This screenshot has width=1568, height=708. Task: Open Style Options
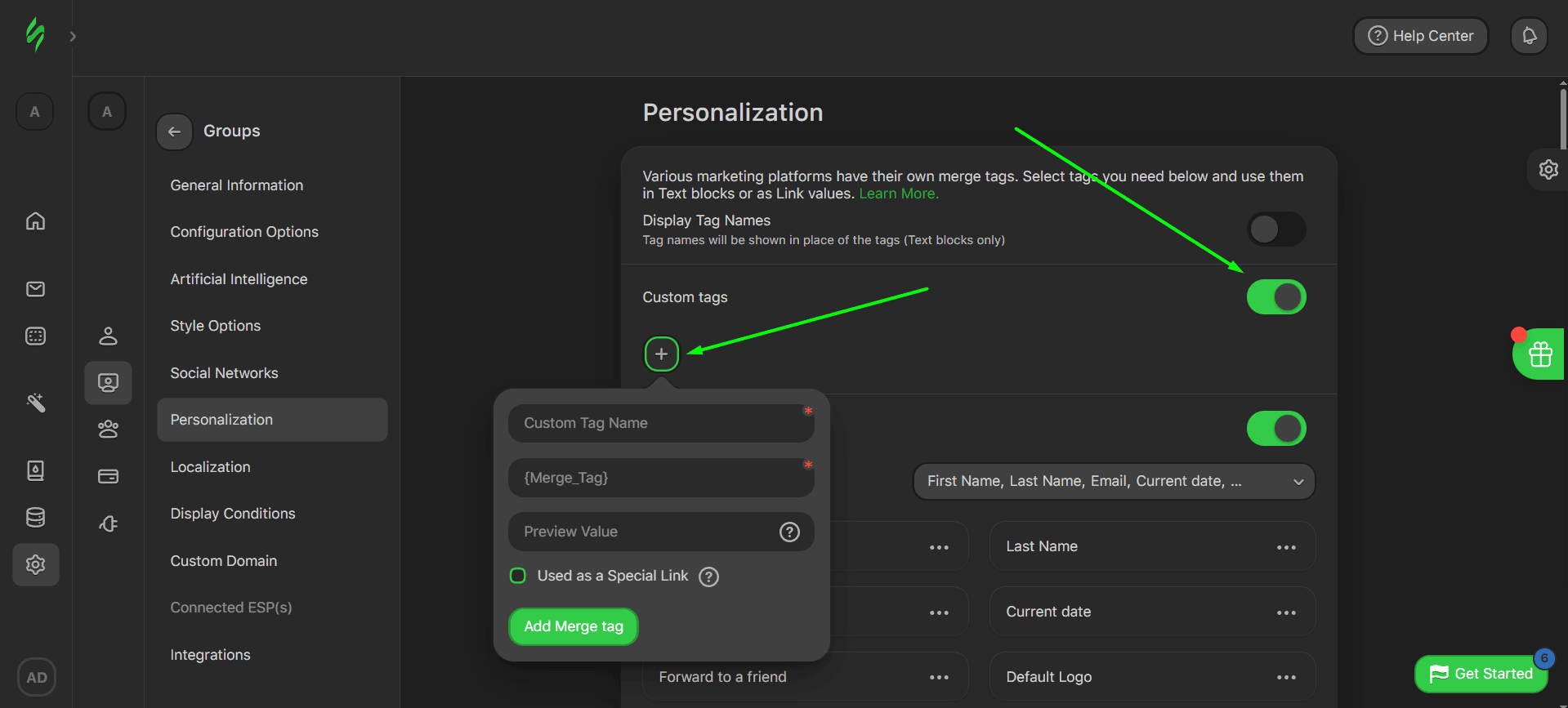(272, 326)
